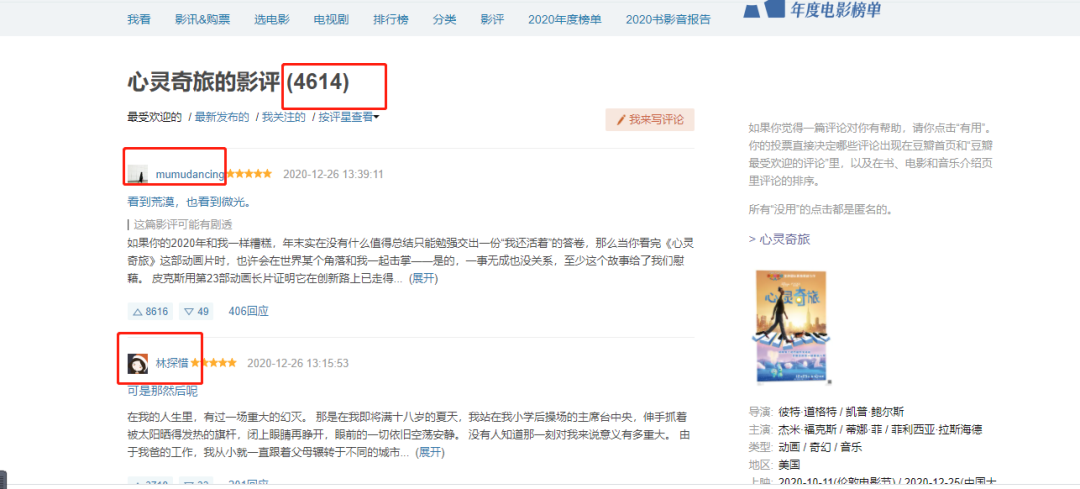Go to 影讯&购票 in the nav bar

click(202, 19)
